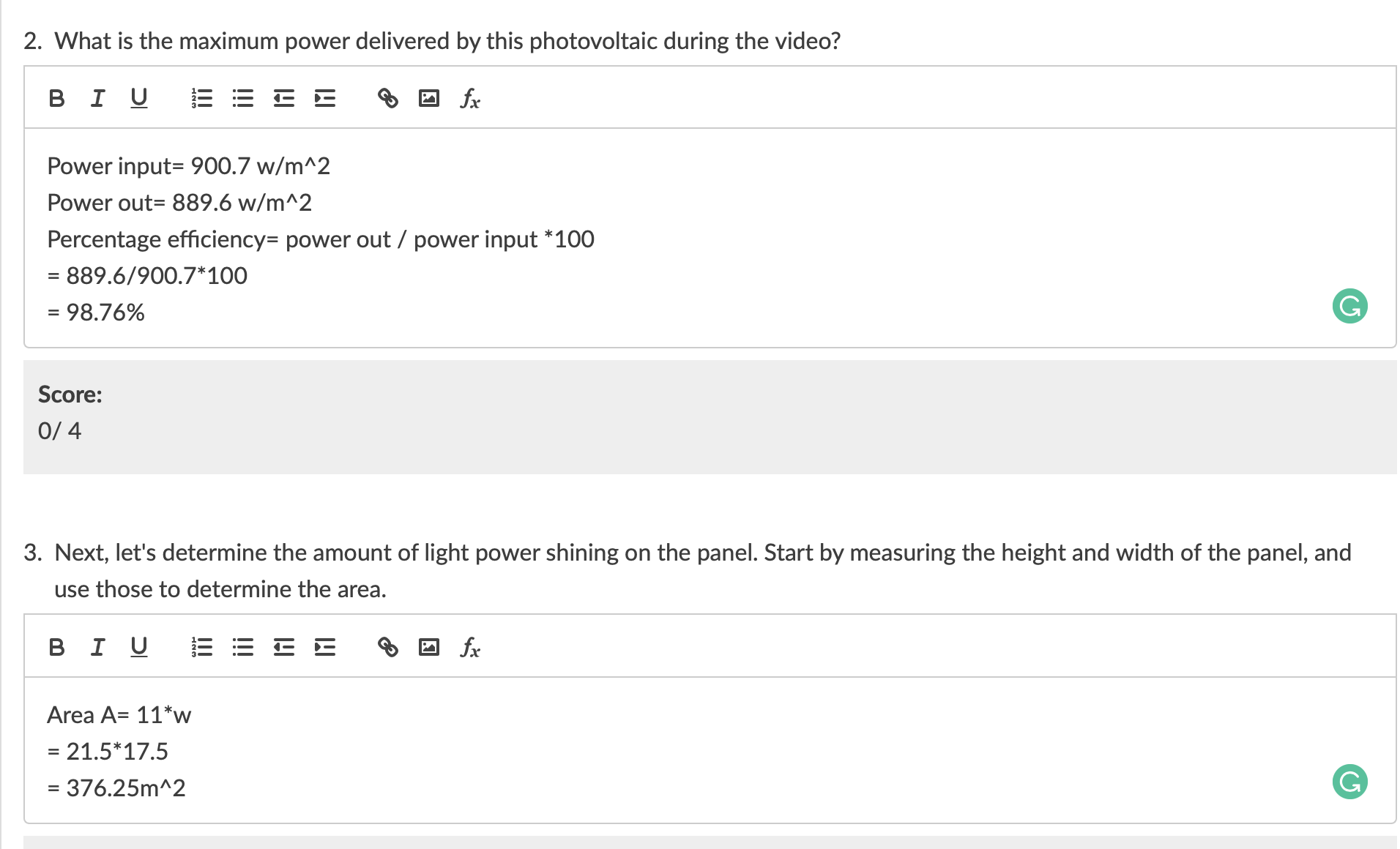Toggle underline formatting in question 3 editor
The image size is (1400, 849).
138,646
